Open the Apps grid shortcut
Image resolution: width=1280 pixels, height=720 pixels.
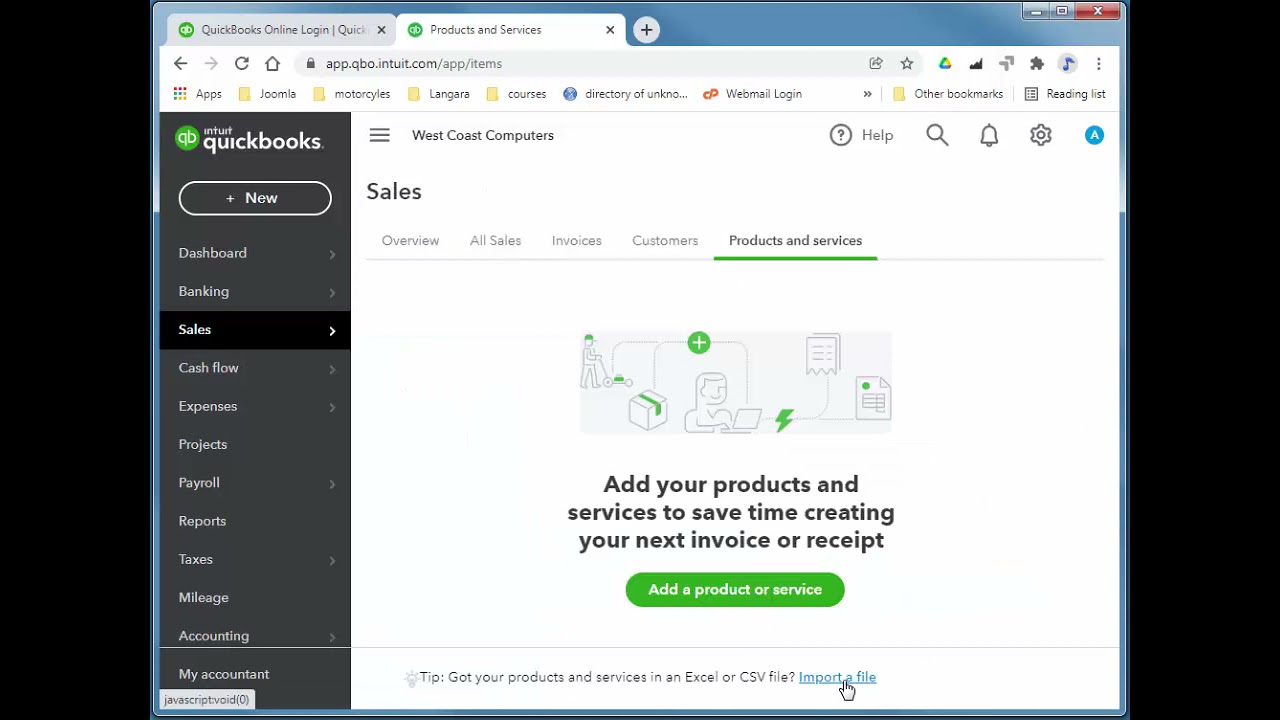(197, 94)
